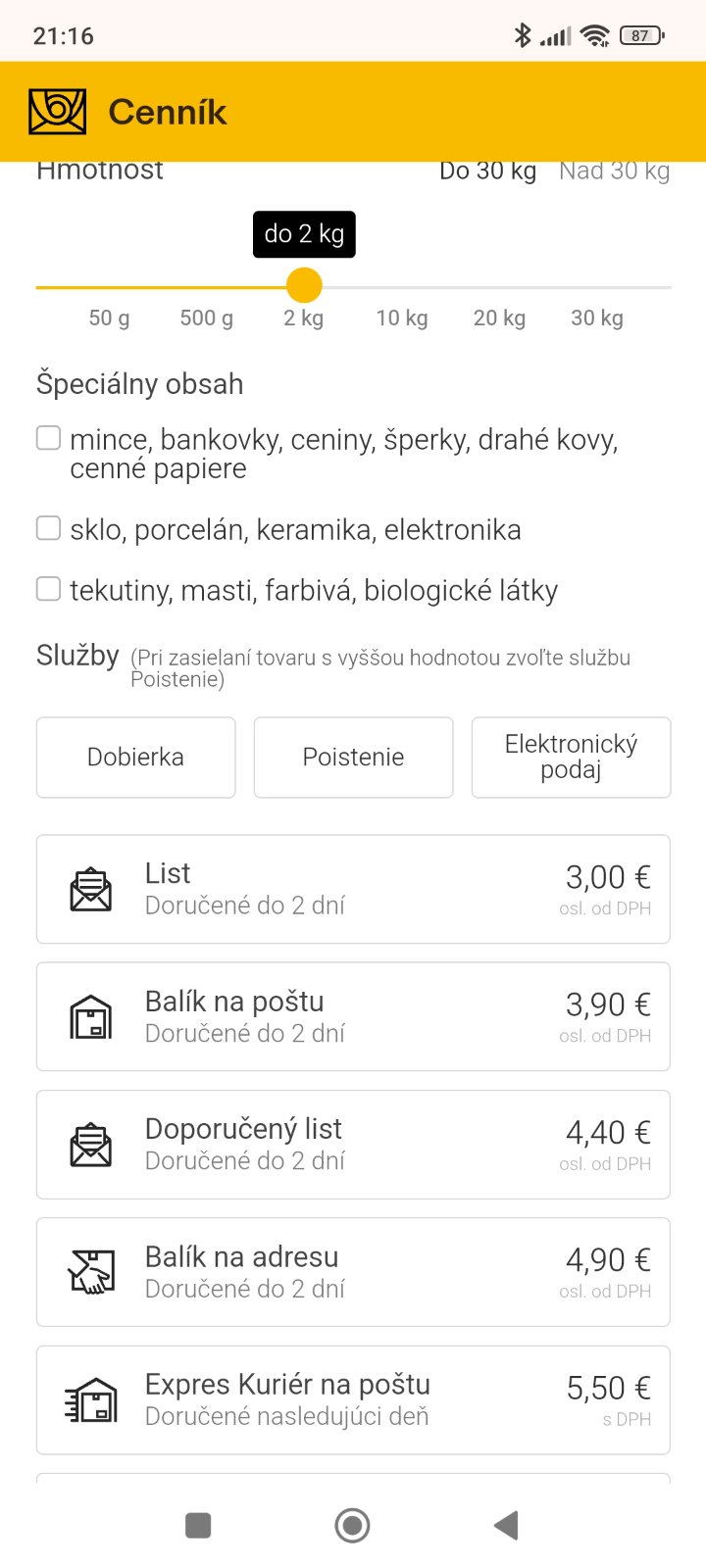Choose the Elektronický podaj button
706x1568 pixels.
coord(571,758)
